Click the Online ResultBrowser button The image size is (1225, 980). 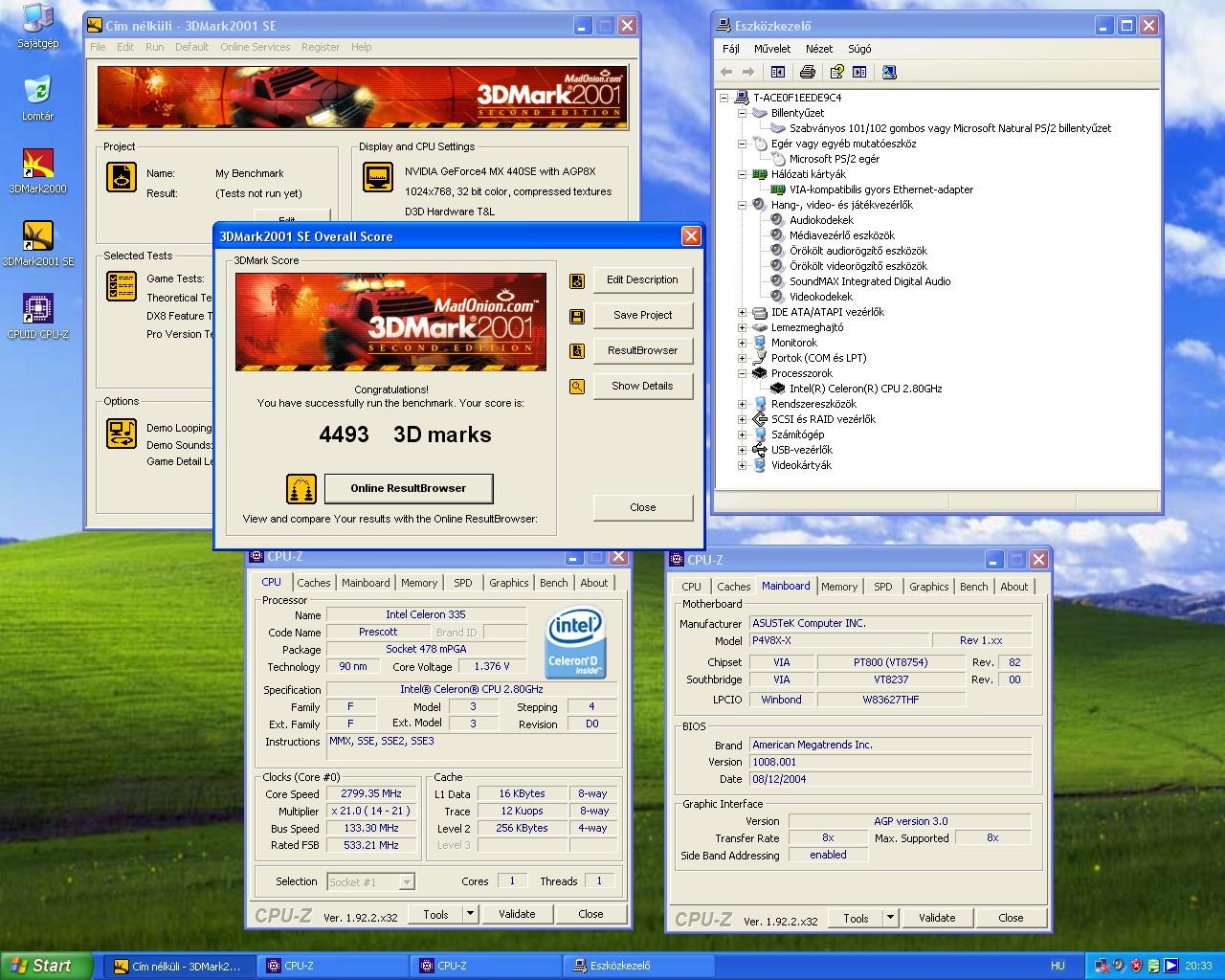409,489
